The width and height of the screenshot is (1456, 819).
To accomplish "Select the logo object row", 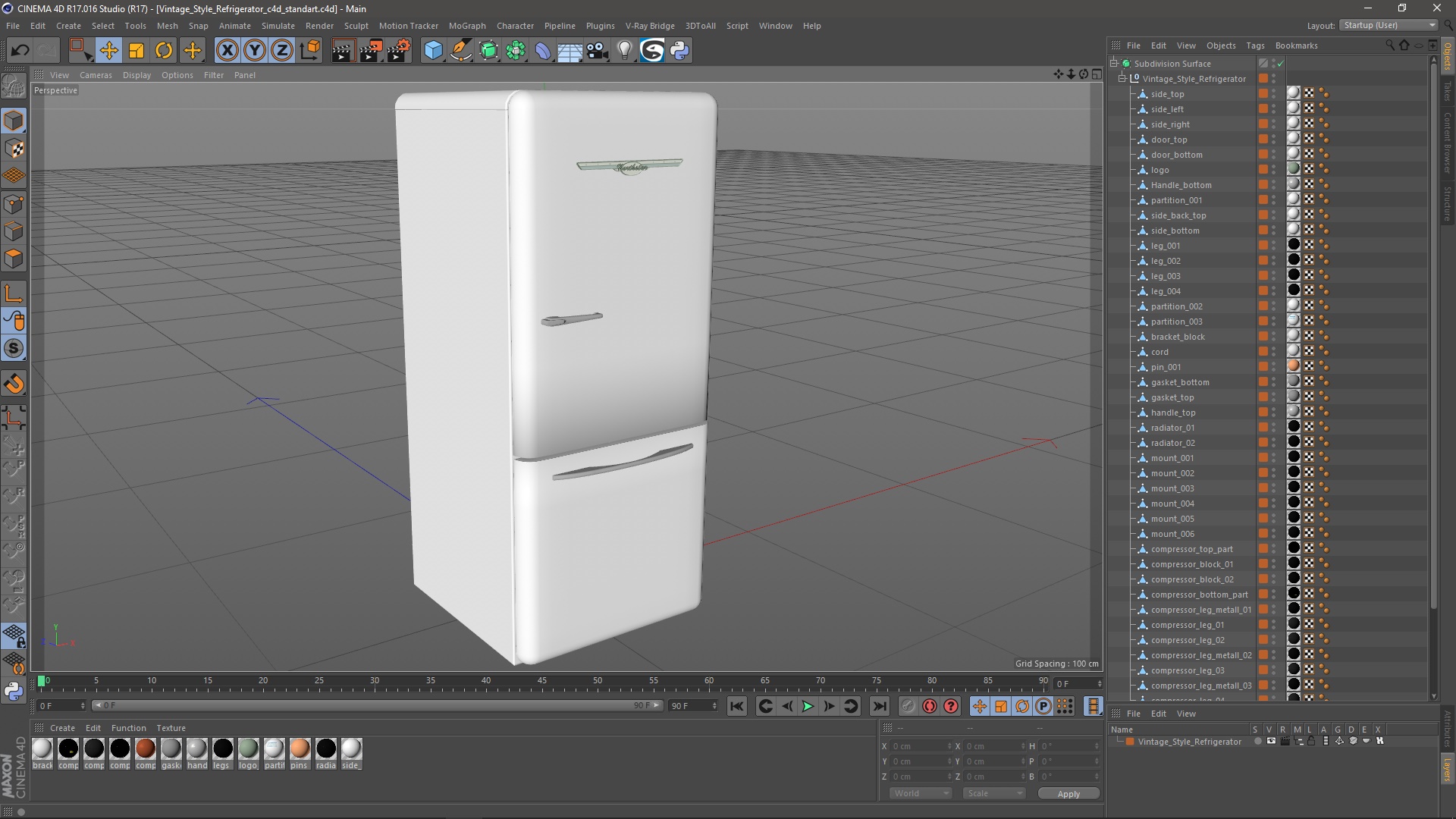I will coord(1159,170).
